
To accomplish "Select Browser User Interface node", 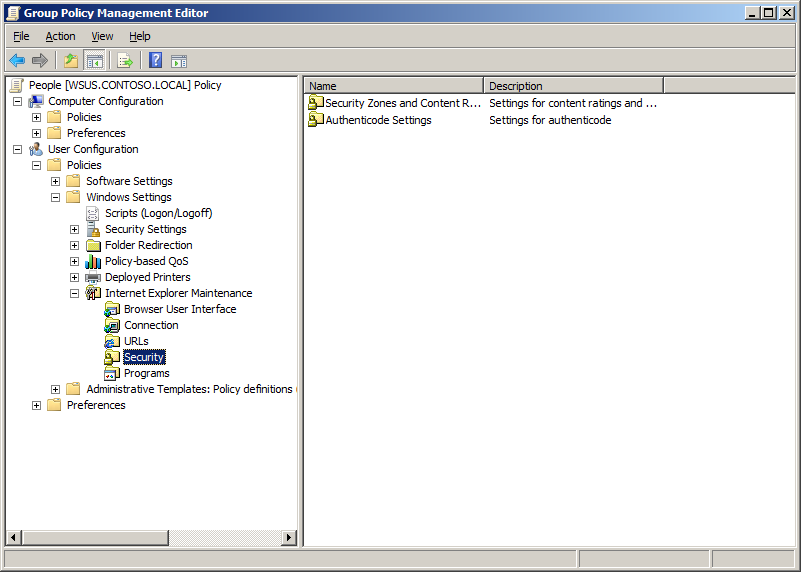I will 179,309.
